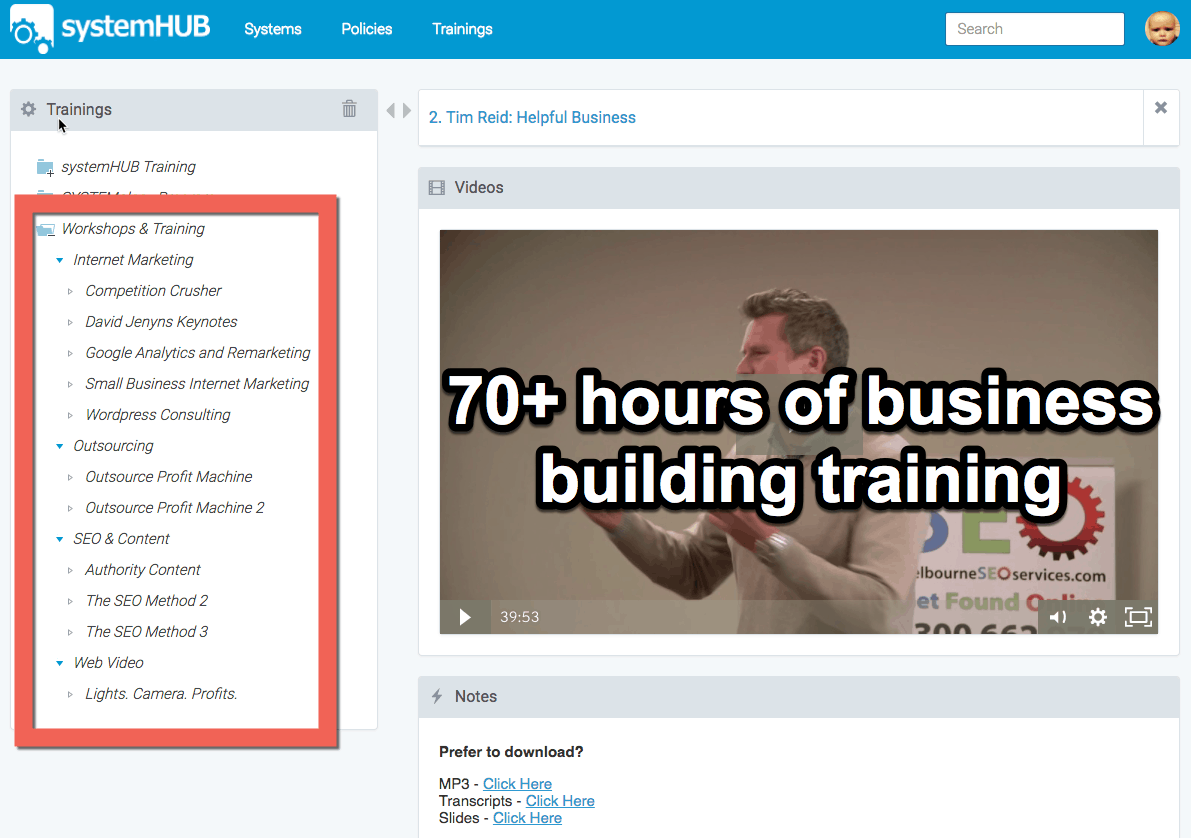Viewport: 1191px width, 838px height.
Task: Expand Wordpress Consulting arrow
Action: 70,416
